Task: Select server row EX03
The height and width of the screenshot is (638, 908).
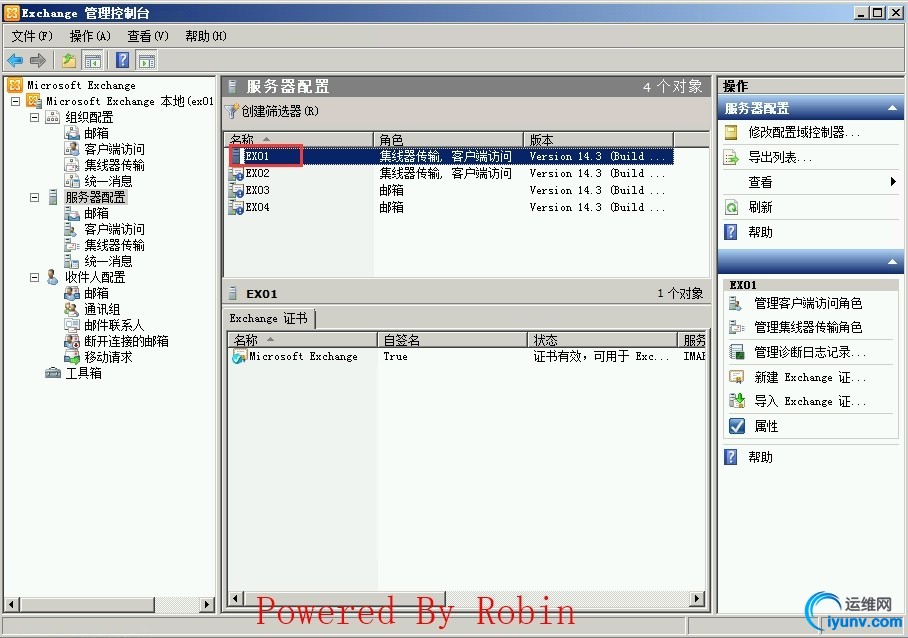Action: pyautogui.click(x=451, y=190)
